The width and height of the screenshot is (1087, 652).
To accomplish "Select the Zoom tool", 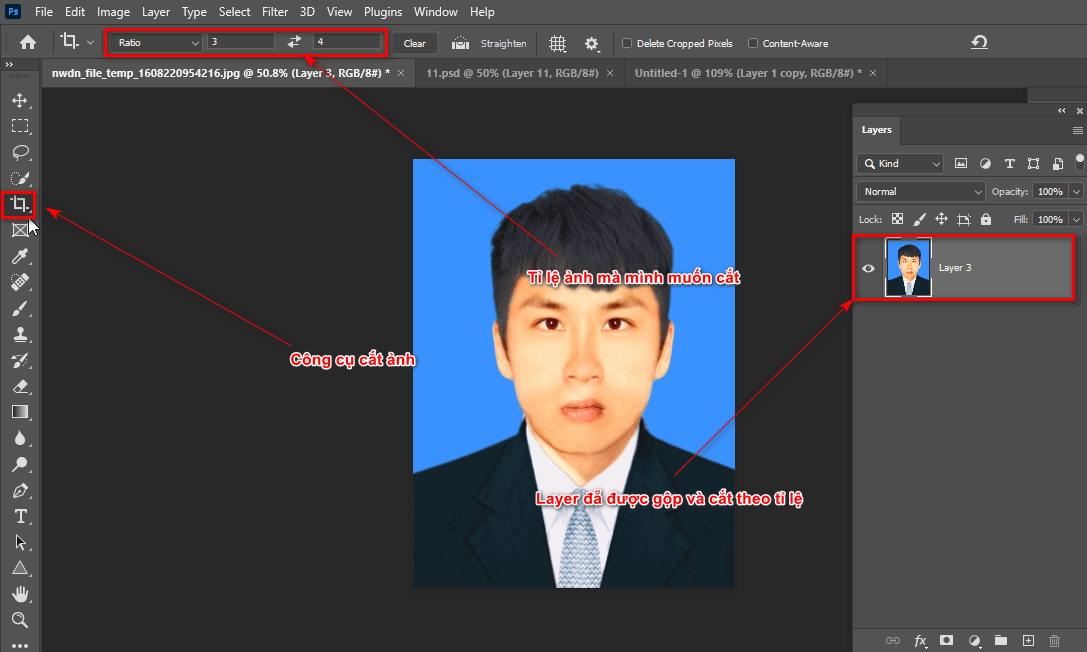I will point(20,620).
